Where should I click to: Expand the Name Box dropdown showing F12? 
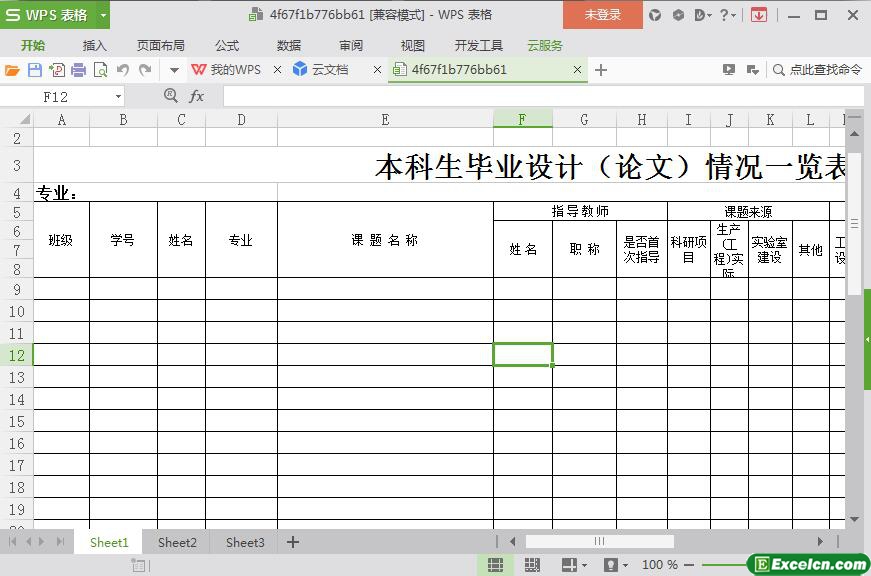tap(118, 97)
